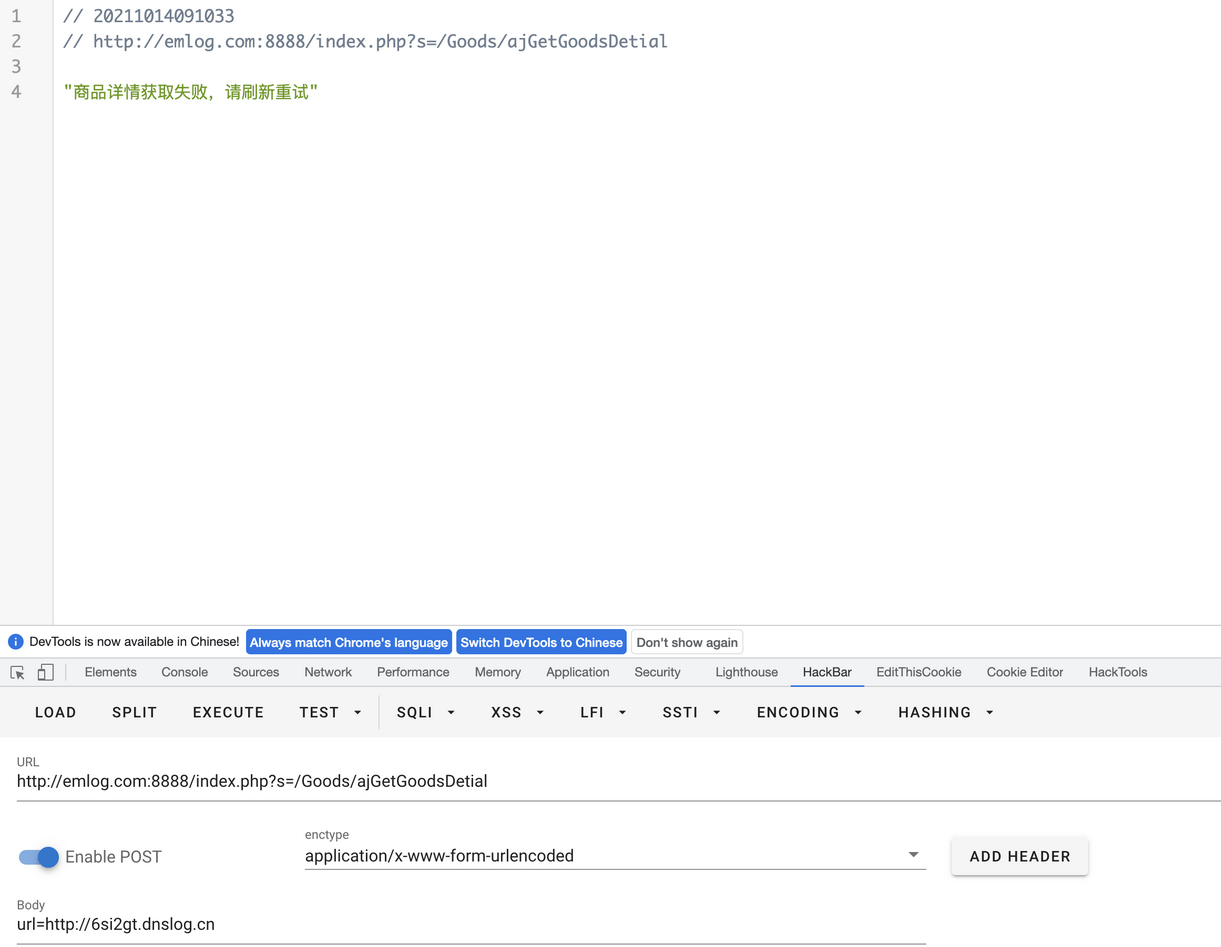Viewport: 1221px width, 947px height.
Task: Switch to the Console tab
Action: tap(185, 672)
